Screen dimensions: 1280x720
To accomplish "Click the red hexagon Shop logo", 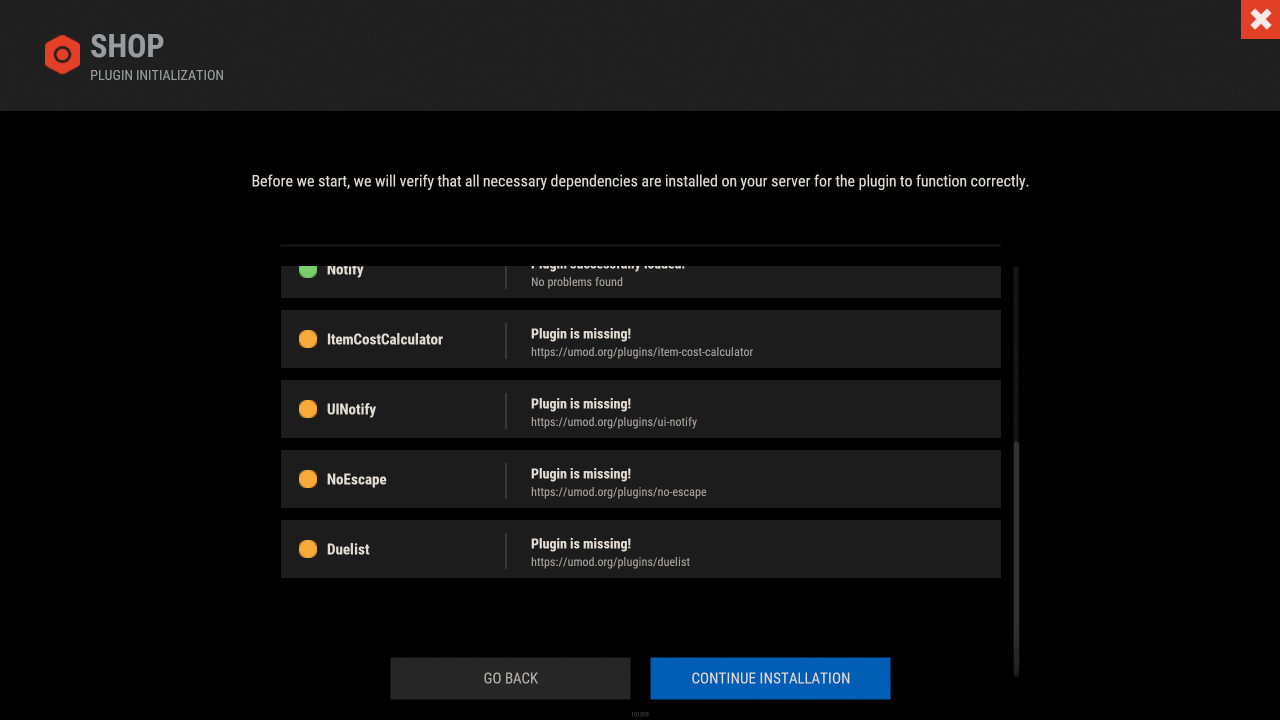I will [x=62, y=55].
